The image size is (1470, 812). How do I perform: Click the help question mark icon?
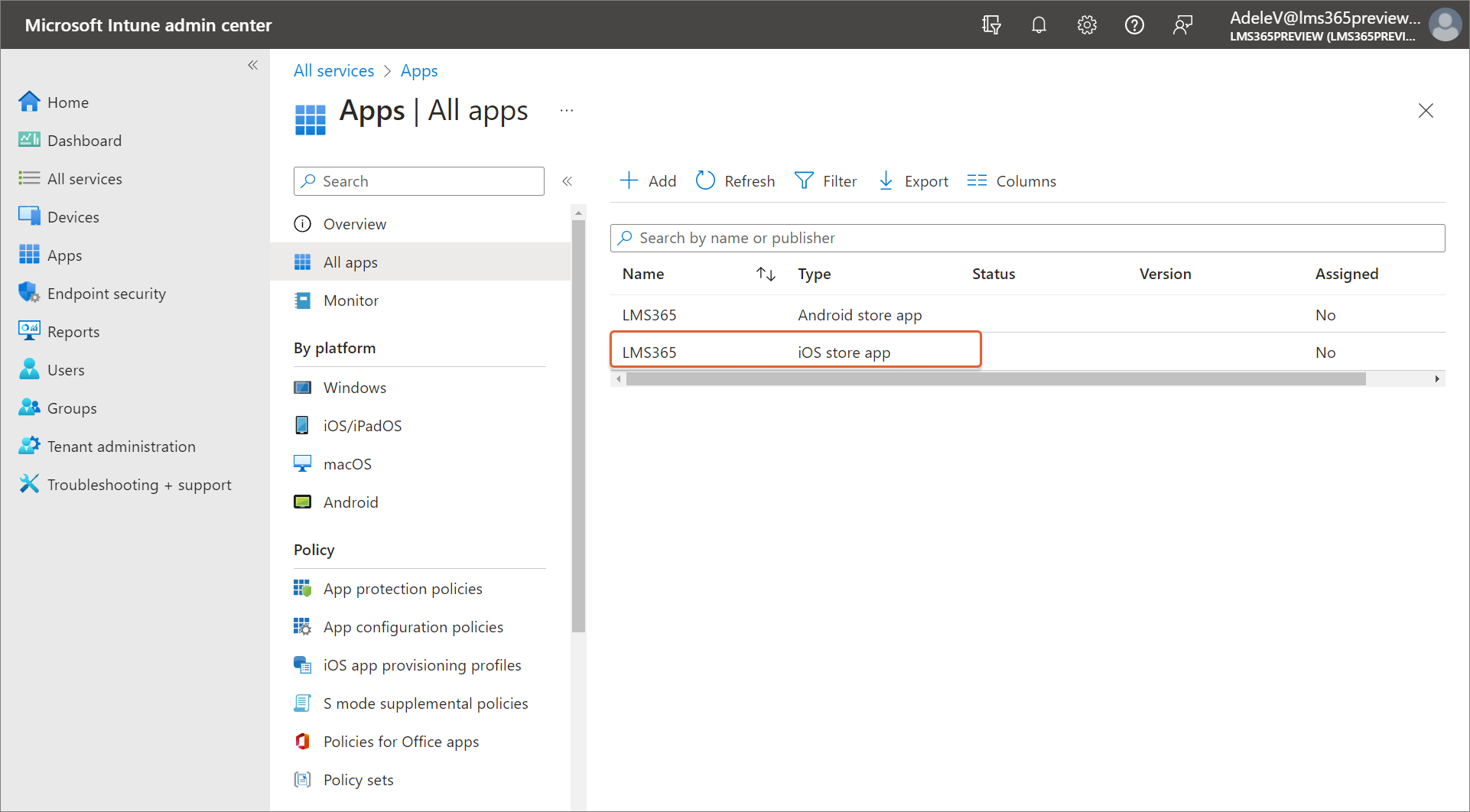tap(1134, 25)
